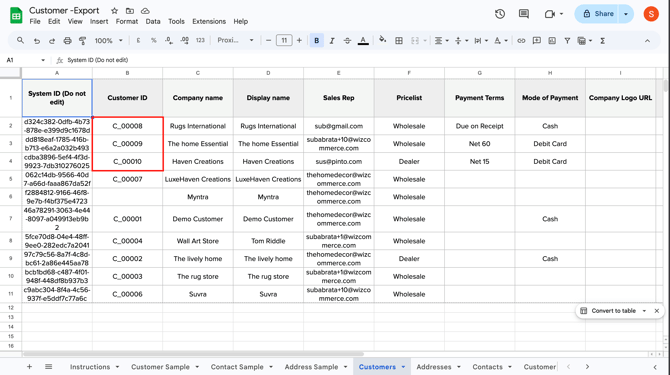
Task: Add a new sheet with plus
Action: (29, 367)
